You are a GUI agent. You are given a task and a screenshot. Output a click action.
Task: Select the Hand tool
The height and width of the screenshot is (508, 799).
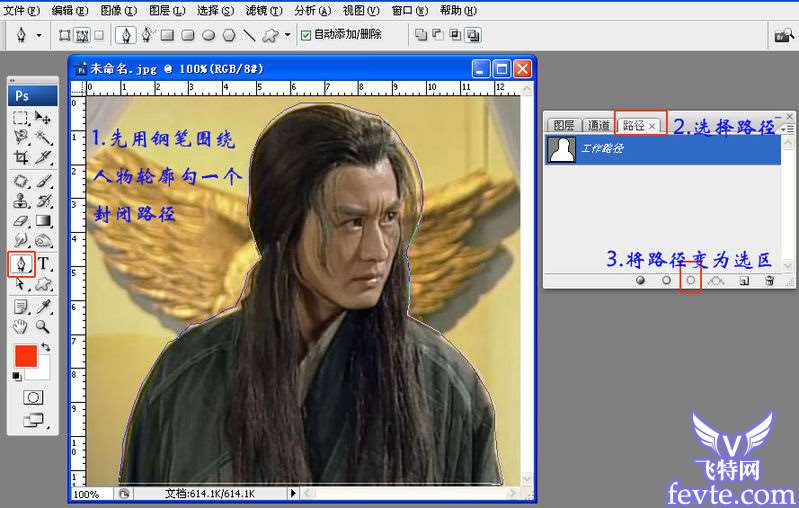[20, 326]
